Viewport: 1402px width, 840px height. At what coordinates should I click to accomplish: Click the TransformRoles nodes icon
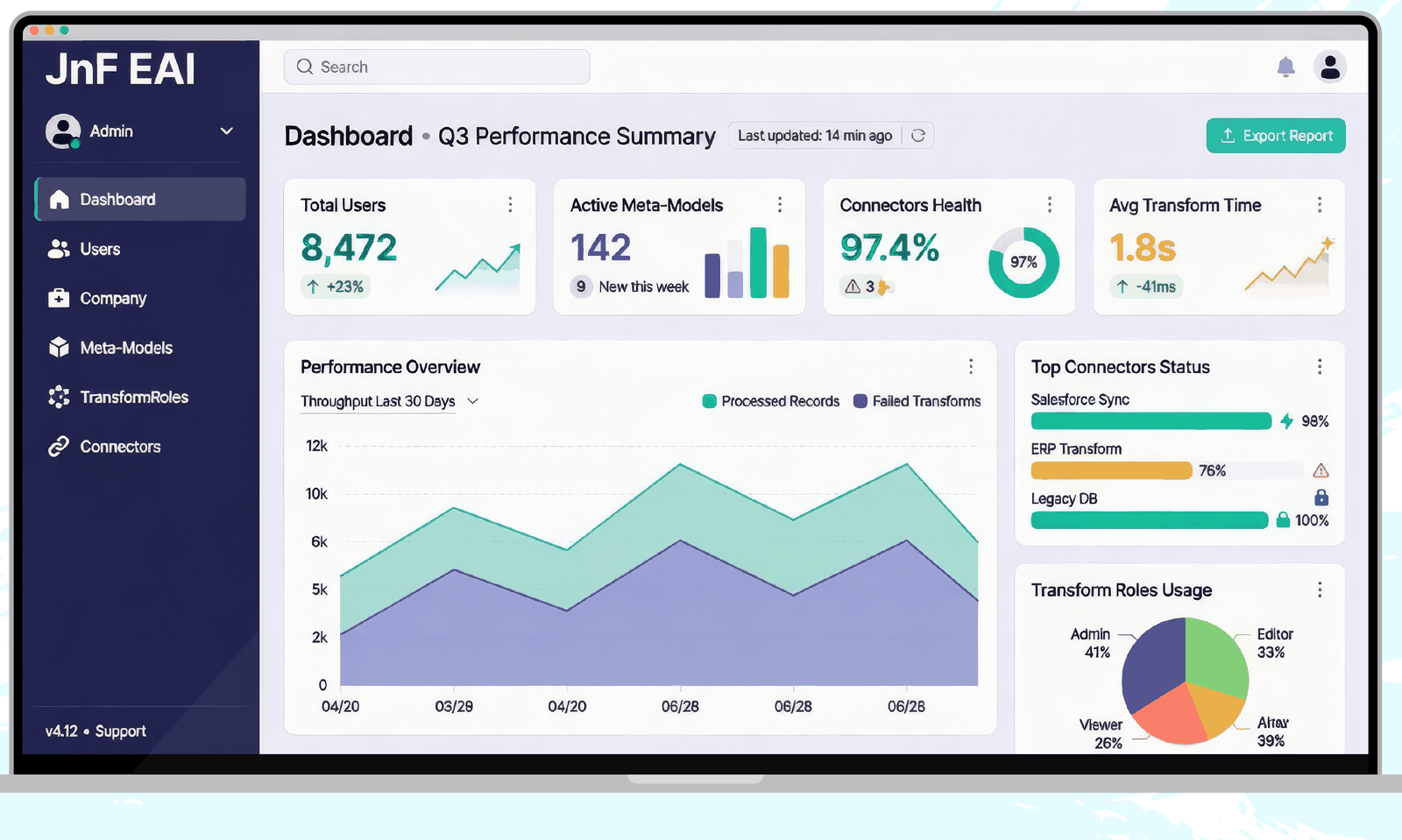click(x=59, y=397)
